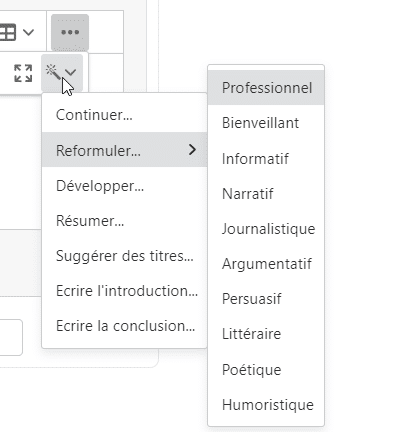
Task: Expand the Reformuler submenu arrow
Action: pyautogui.click(x=192, y=150)
